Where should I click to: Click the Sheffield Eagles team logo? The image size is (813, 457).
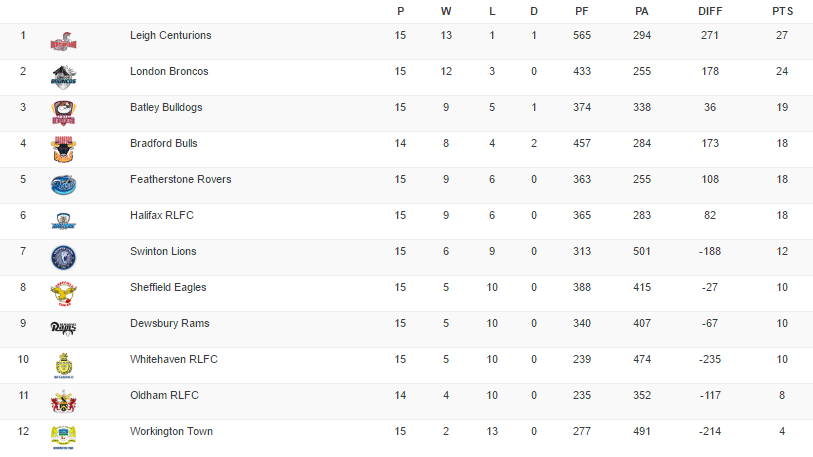63,293
